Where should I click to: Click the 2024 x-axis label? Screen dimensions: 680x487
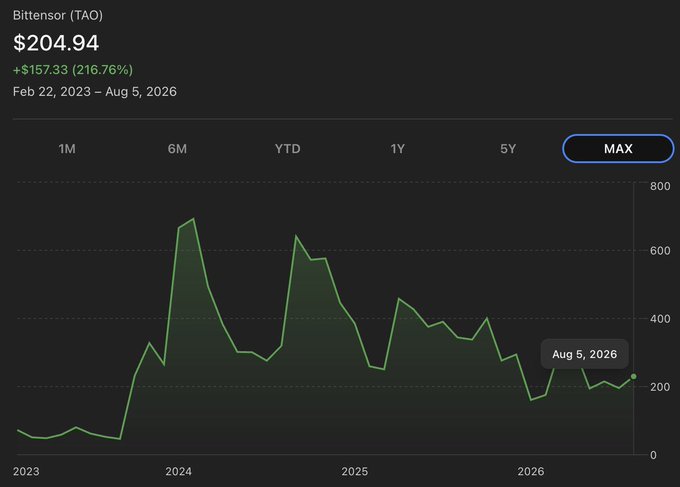click(x=178, y=471)
